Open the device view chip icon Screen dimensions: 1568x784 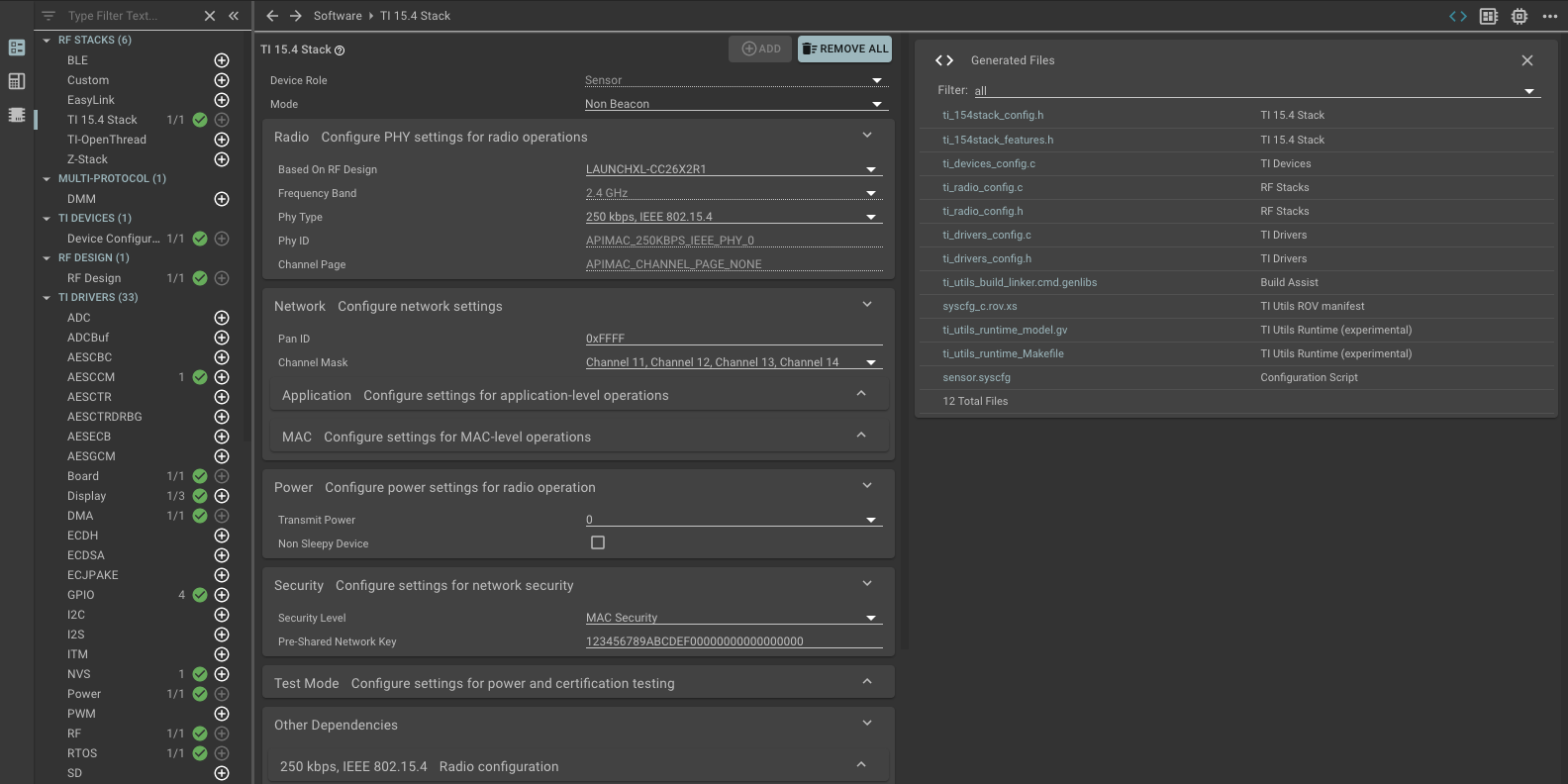(1519, 16)
